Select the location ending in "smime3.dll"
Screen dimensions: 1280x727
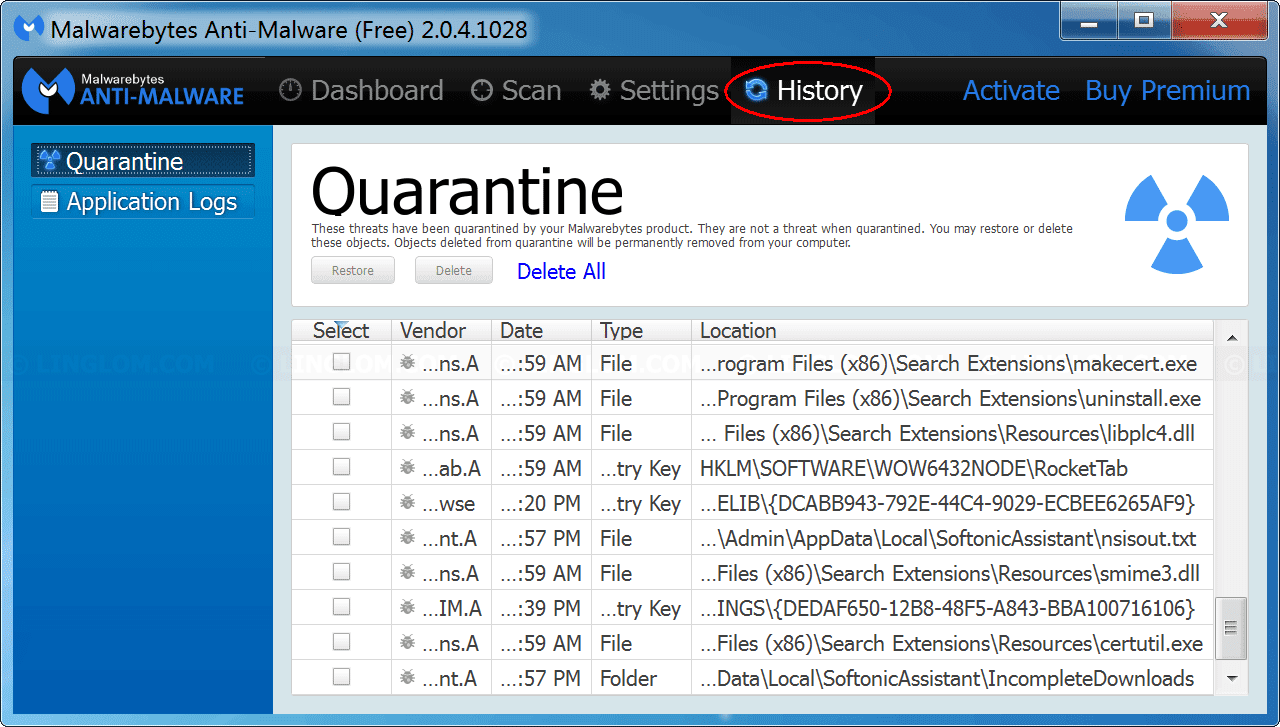pyautogui.click(x=950, y=573)
